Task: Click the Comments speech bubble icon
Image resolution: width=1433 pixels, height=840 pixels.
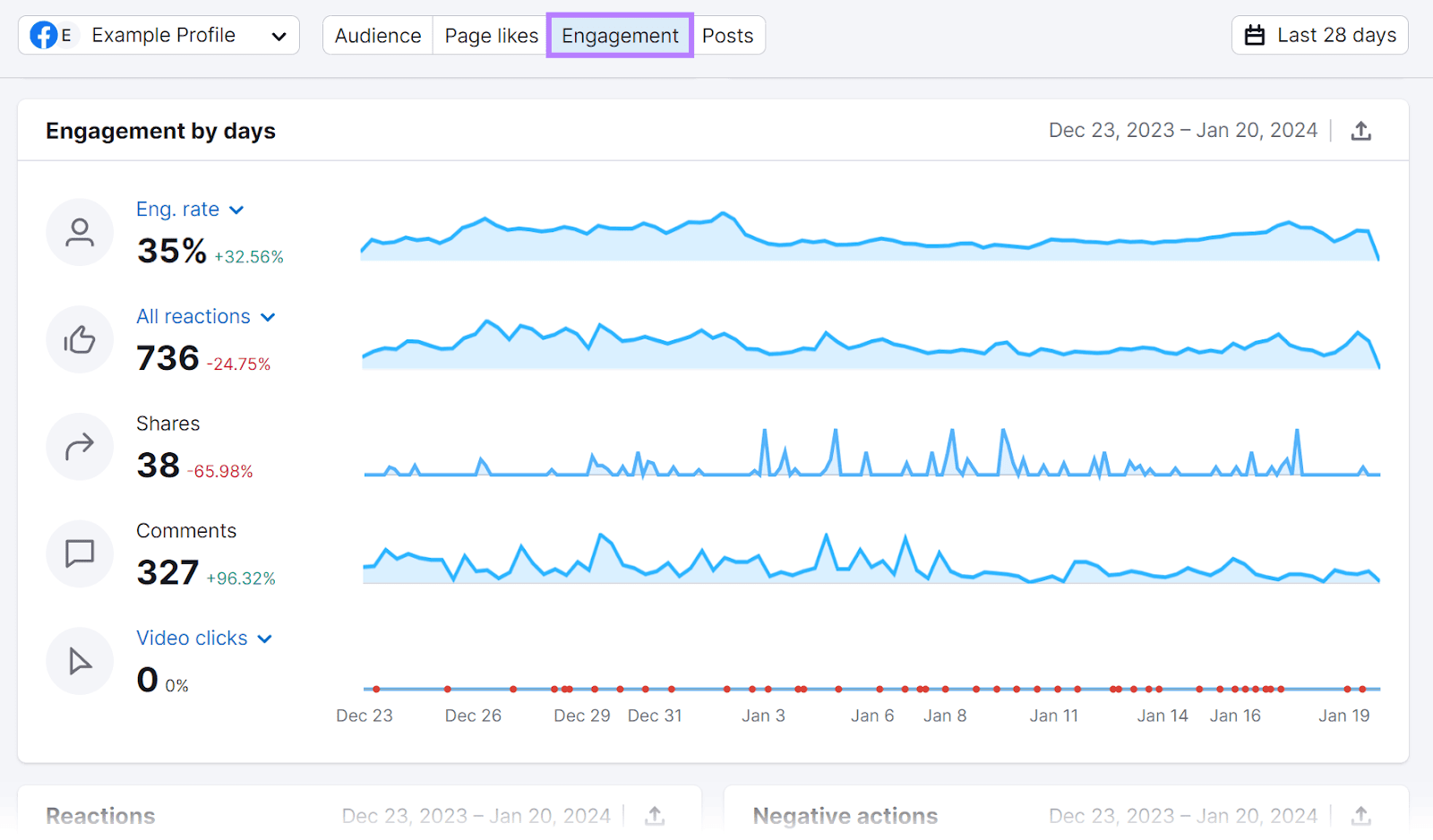Action: click(x=80, y=553)
